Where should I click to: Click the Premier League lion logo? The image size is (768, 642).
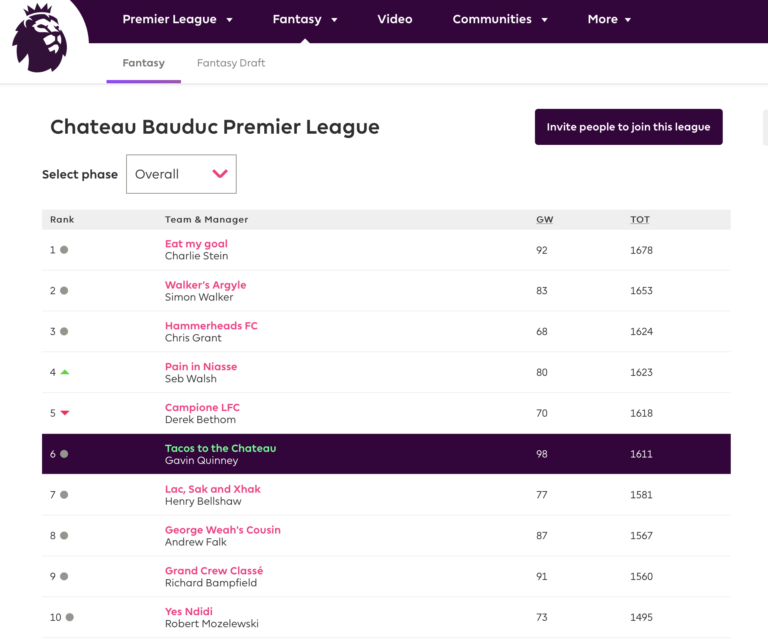pyautogui.click(x=39, y=38)
